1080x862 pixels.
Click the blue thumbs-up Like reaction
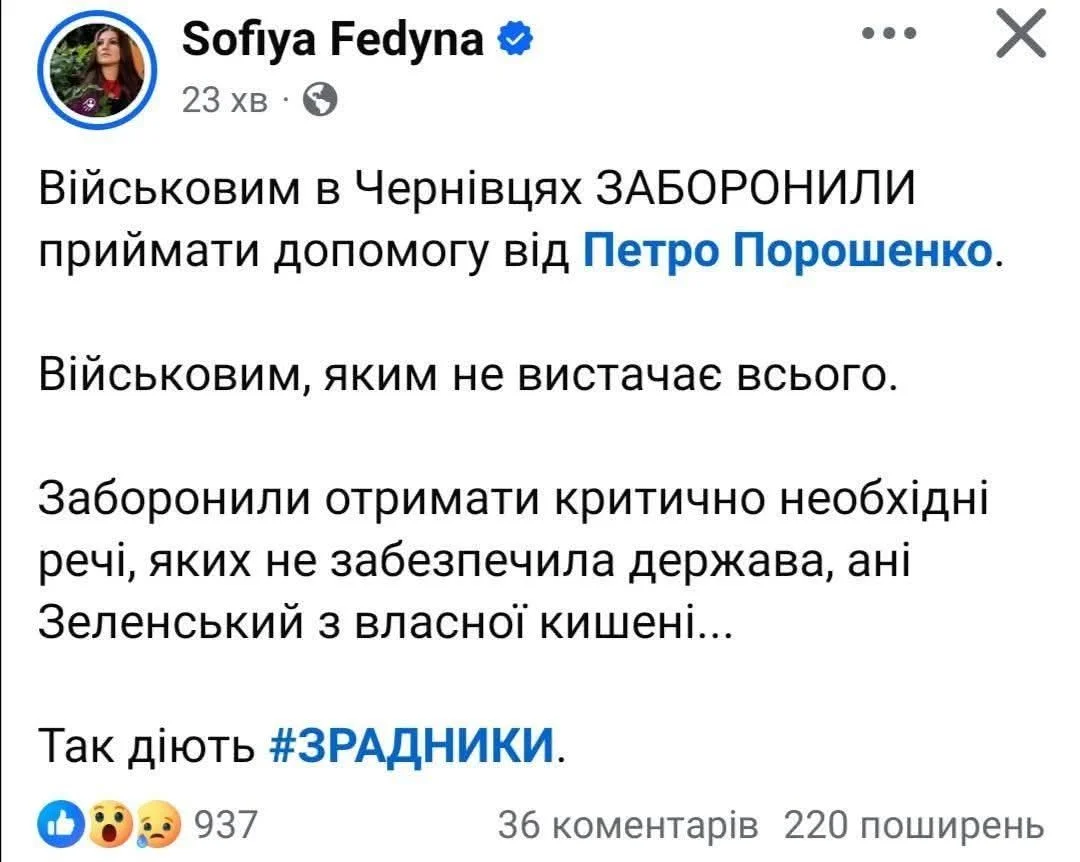[62, 824]
